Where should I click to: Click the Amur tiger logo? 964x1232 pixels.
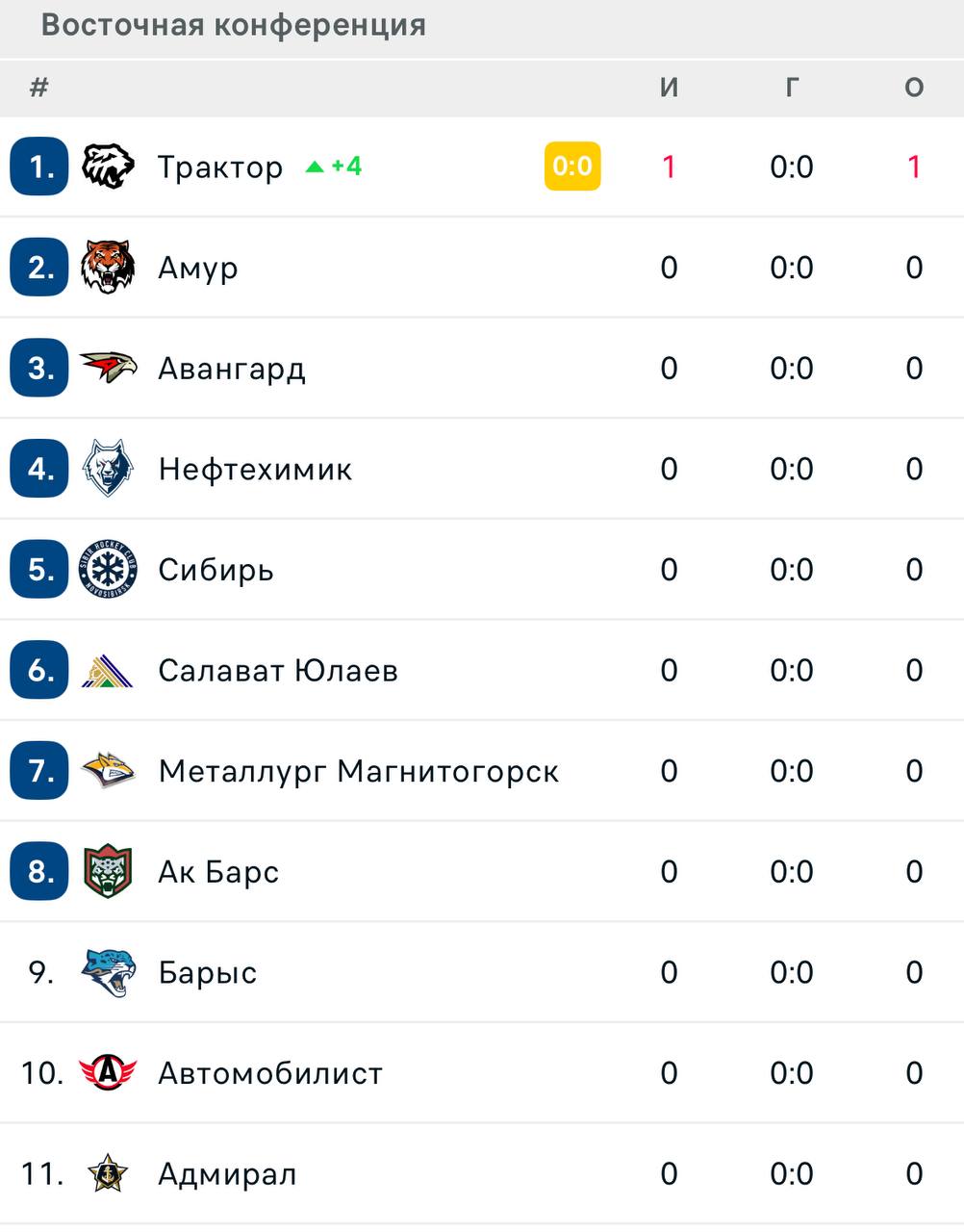click(x=107, y=268)
